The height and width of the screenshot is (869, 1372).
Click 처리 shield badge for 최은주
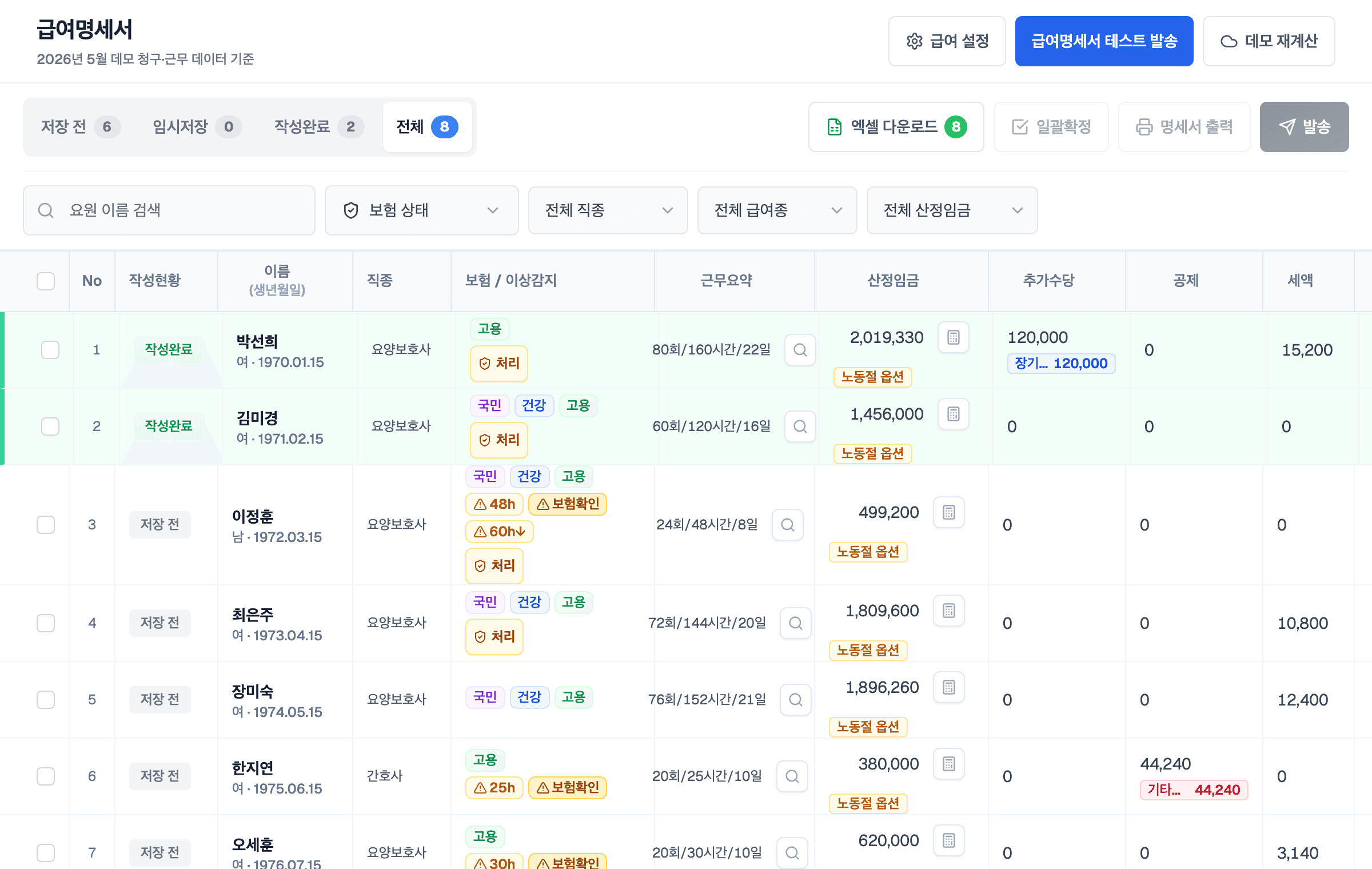494,637
